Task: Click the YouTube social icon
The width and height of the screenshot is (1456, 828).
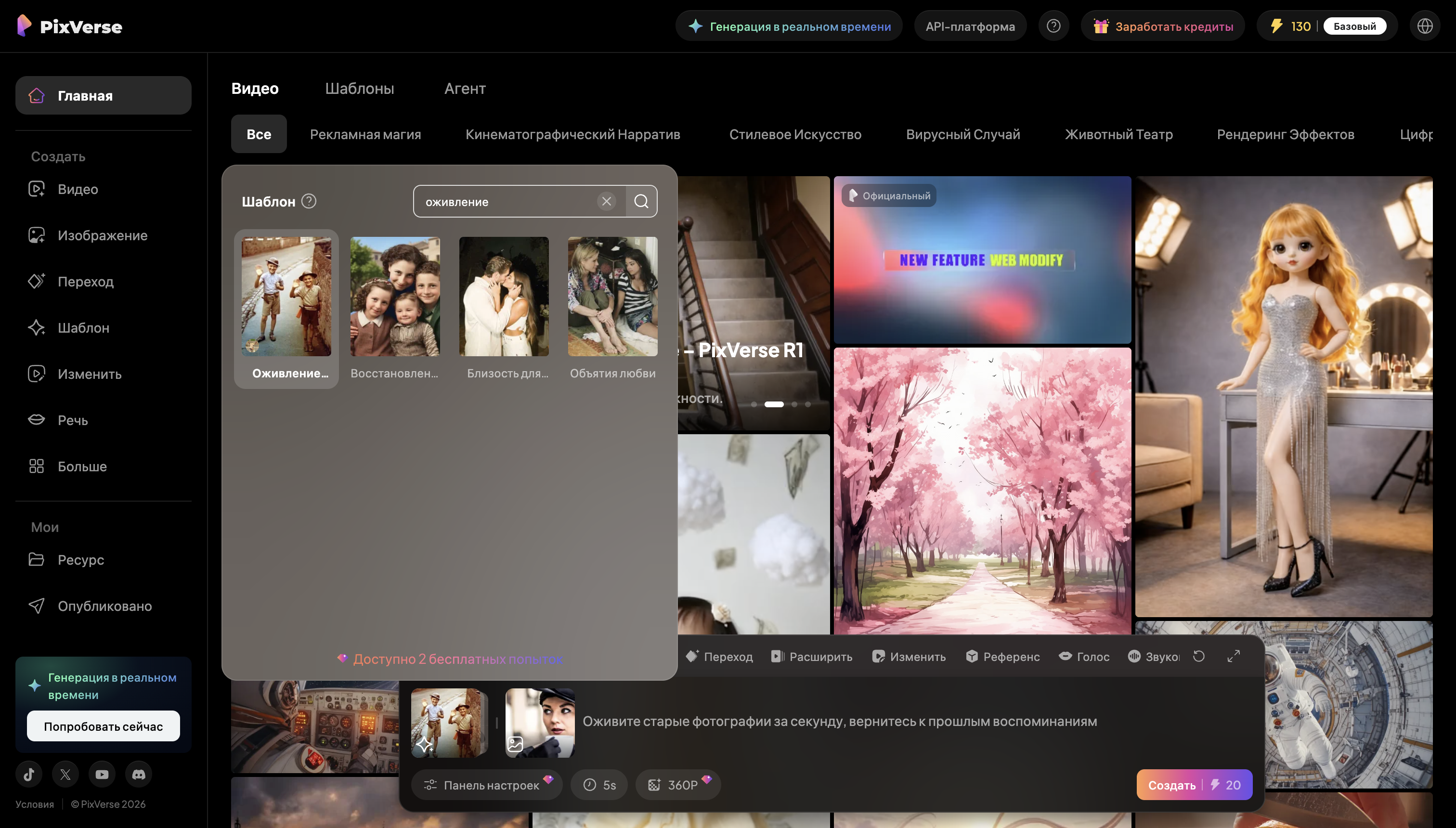Action: coord(102,774)
